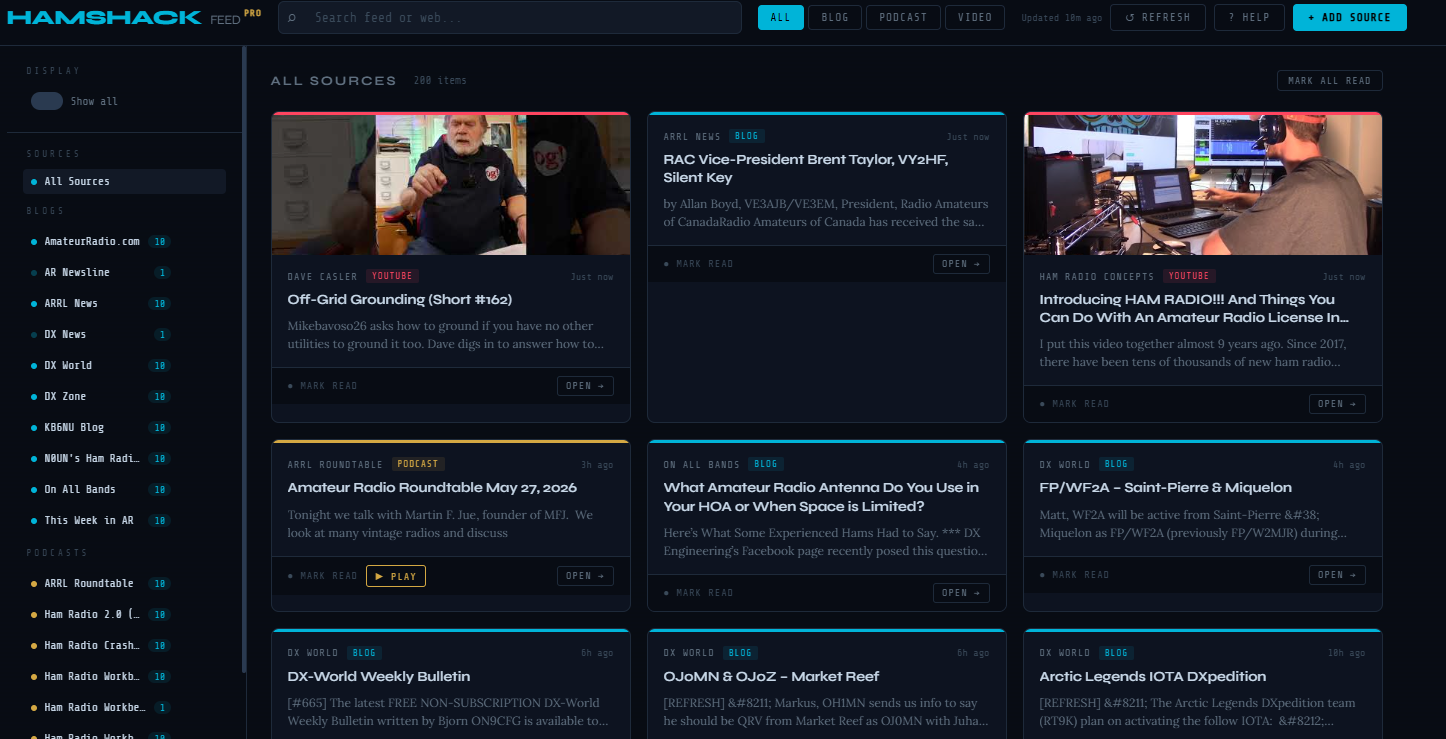
Task: Open DX News source in sidebar
Action: pyautogui.click(x=101, y=334)
